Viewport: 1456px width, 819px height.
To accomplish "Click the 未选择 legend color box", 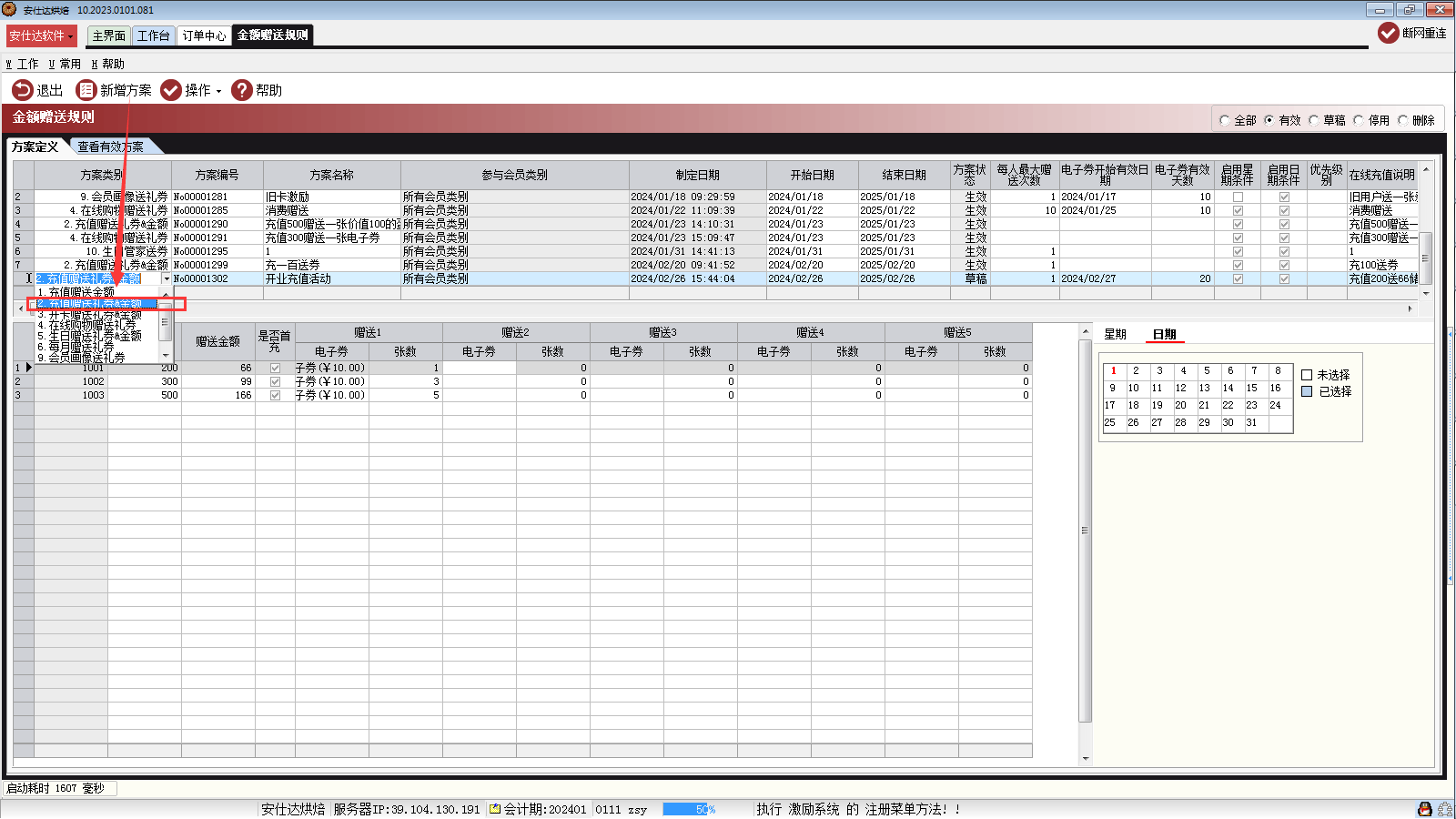I will point(1307,375).
